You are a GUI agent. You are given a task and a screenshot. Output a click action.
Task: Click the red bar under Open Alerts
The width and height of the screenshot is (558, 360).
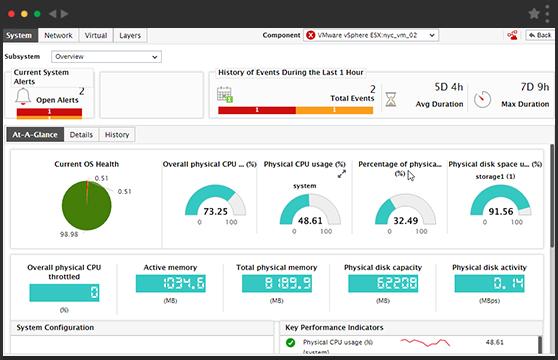(49, 112)
